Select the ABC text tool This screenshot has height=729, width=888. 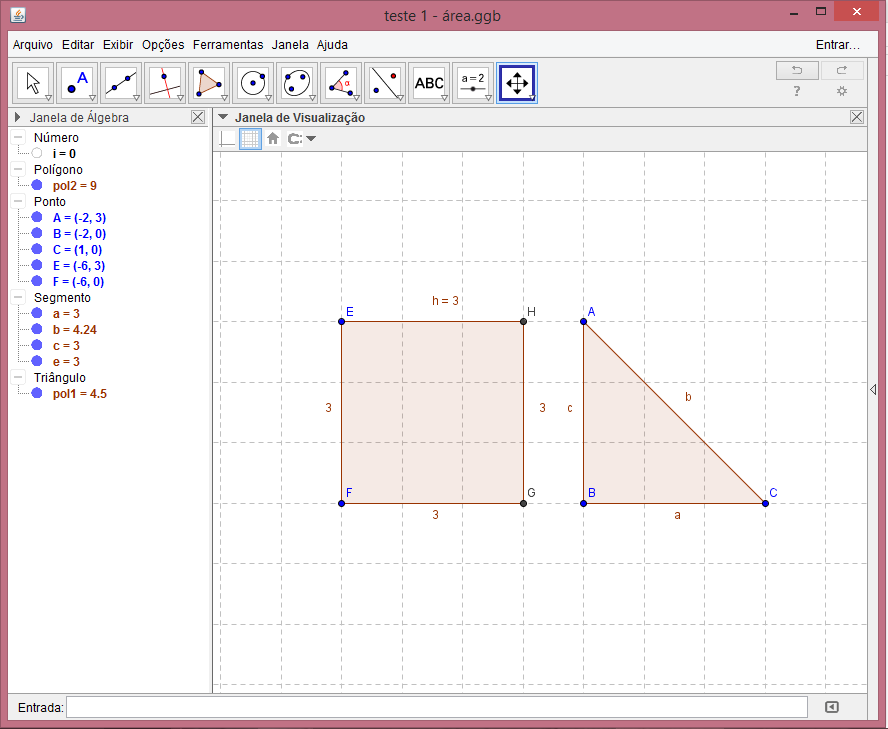point(429,83)
